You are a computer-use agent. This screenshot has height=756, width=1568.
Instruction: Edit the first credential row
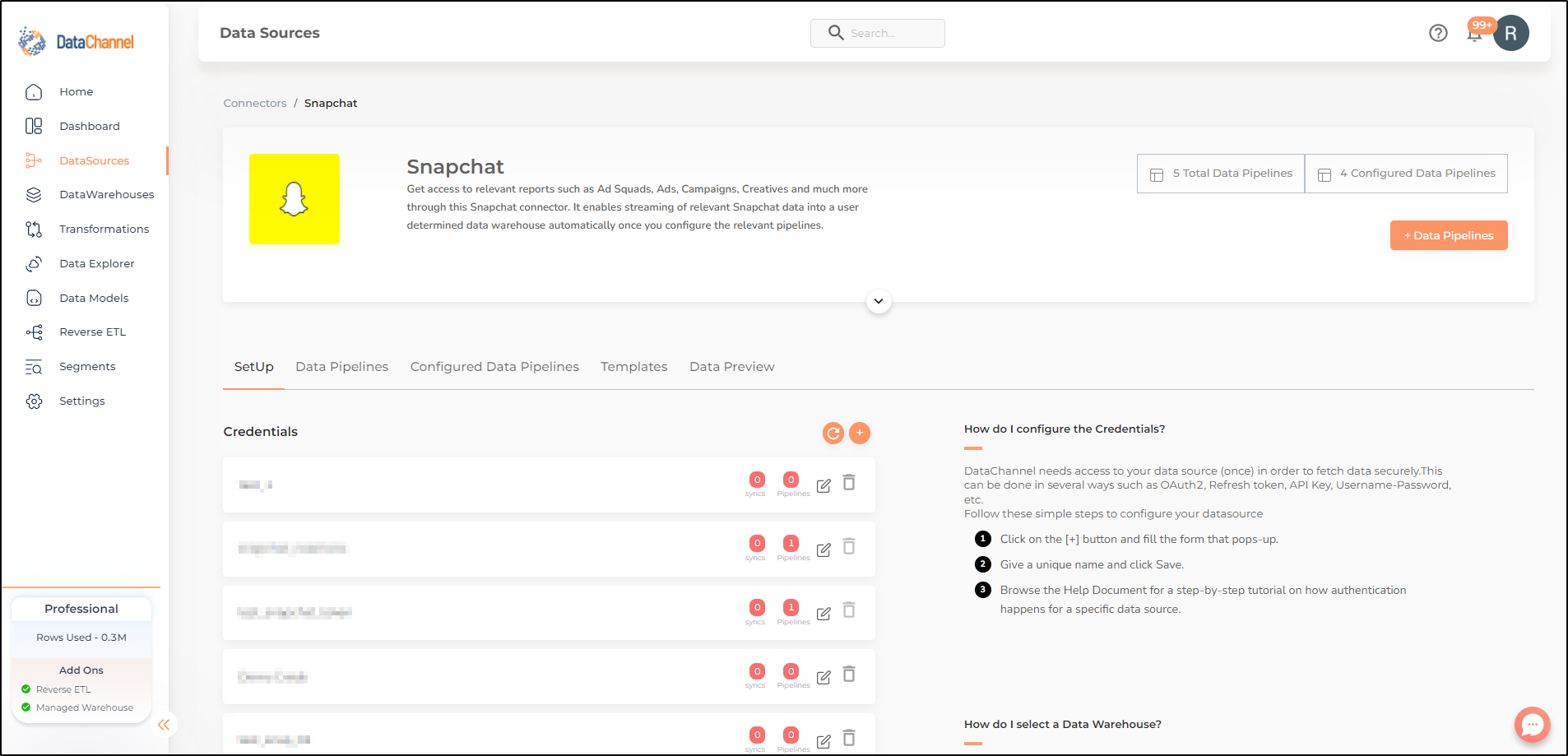[x=823, y=485]
